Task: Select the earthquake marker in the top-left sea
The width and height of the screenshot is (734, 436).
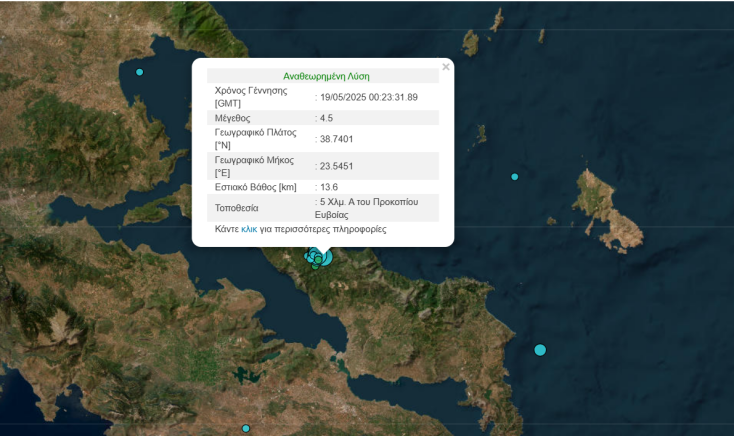Action: click(139, 72)
